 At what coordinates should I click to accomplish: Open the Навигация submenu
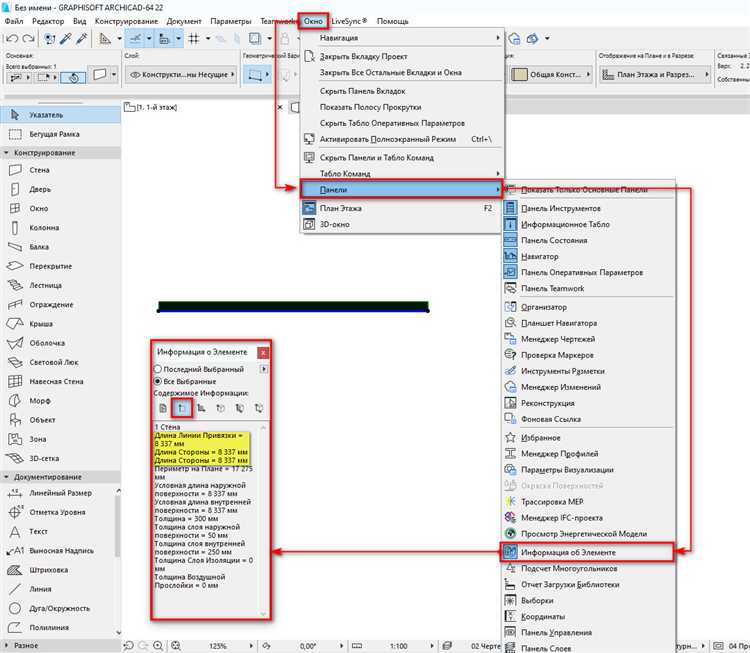coord(402,37)
